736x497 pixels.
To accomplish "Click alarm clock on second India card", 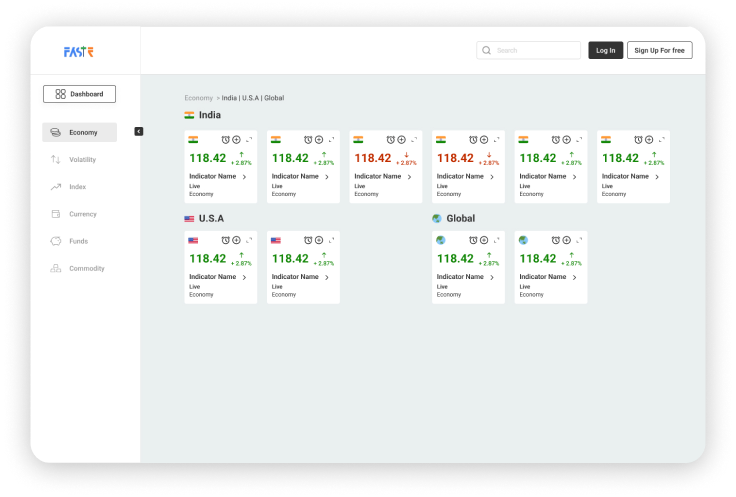I will click(308, 140).
